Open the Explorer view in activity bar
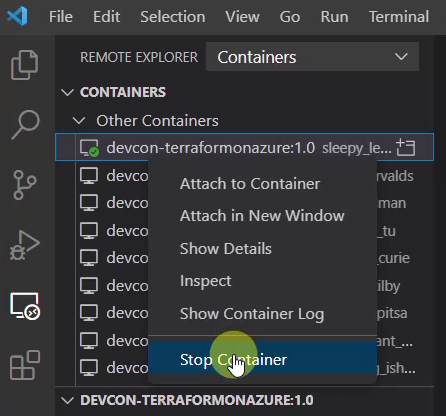The height and width of the screenshot is (416, 446). point(25,65)
